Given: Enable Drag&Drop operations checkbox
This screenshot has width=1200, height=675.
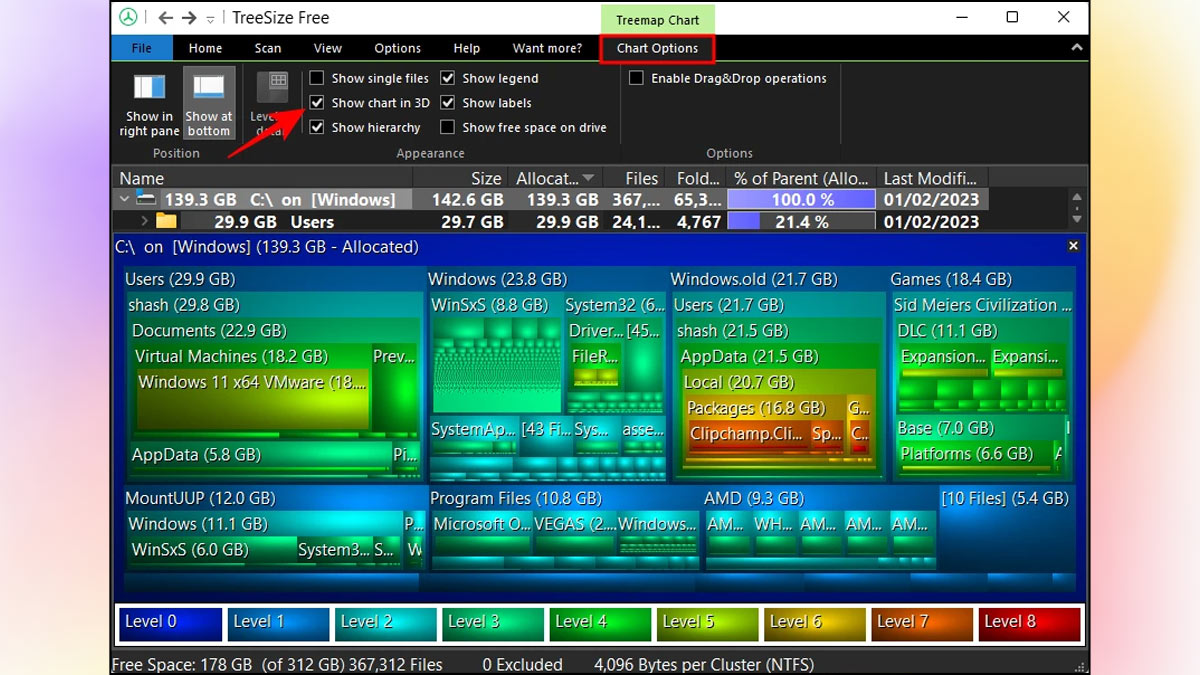Looking at the screenshot, I should (x=636, y=78).
